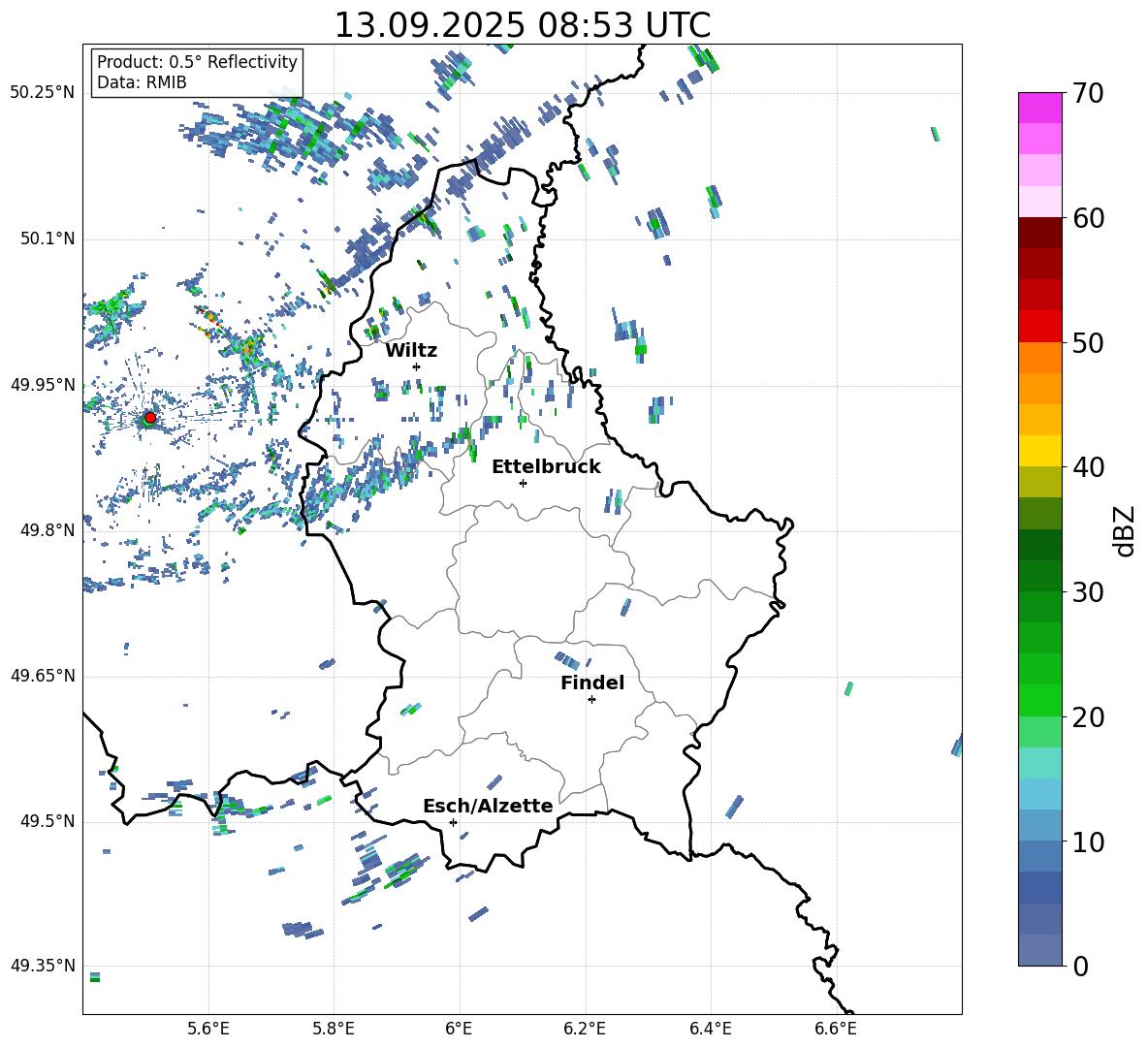Image resolution: width=1148 pixels, height=1048 pixels.
Task: Click the Ettelbruck station cross marker
Action: click(524, 483)
